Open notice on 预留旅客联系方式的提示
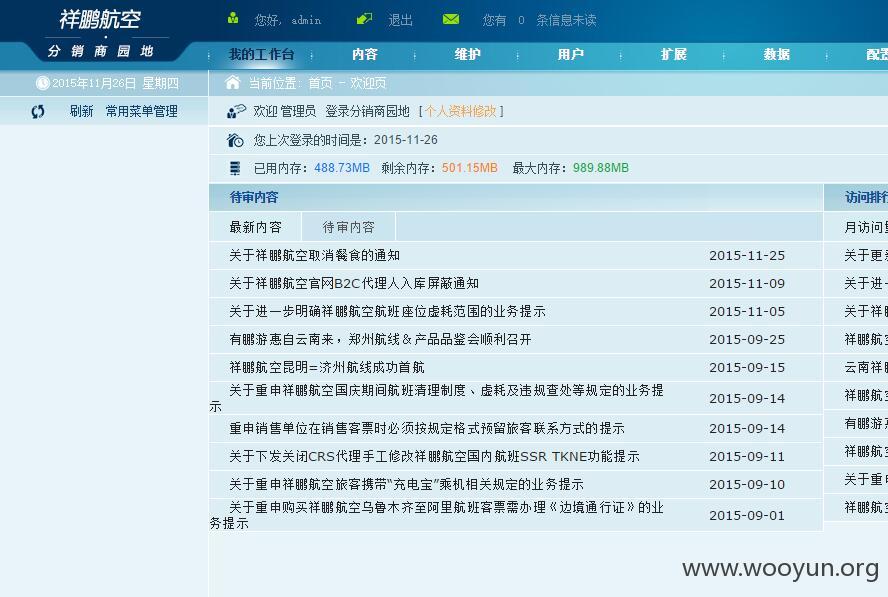The height and width of the screenshot is (597, 888). [x=427, y=428]
